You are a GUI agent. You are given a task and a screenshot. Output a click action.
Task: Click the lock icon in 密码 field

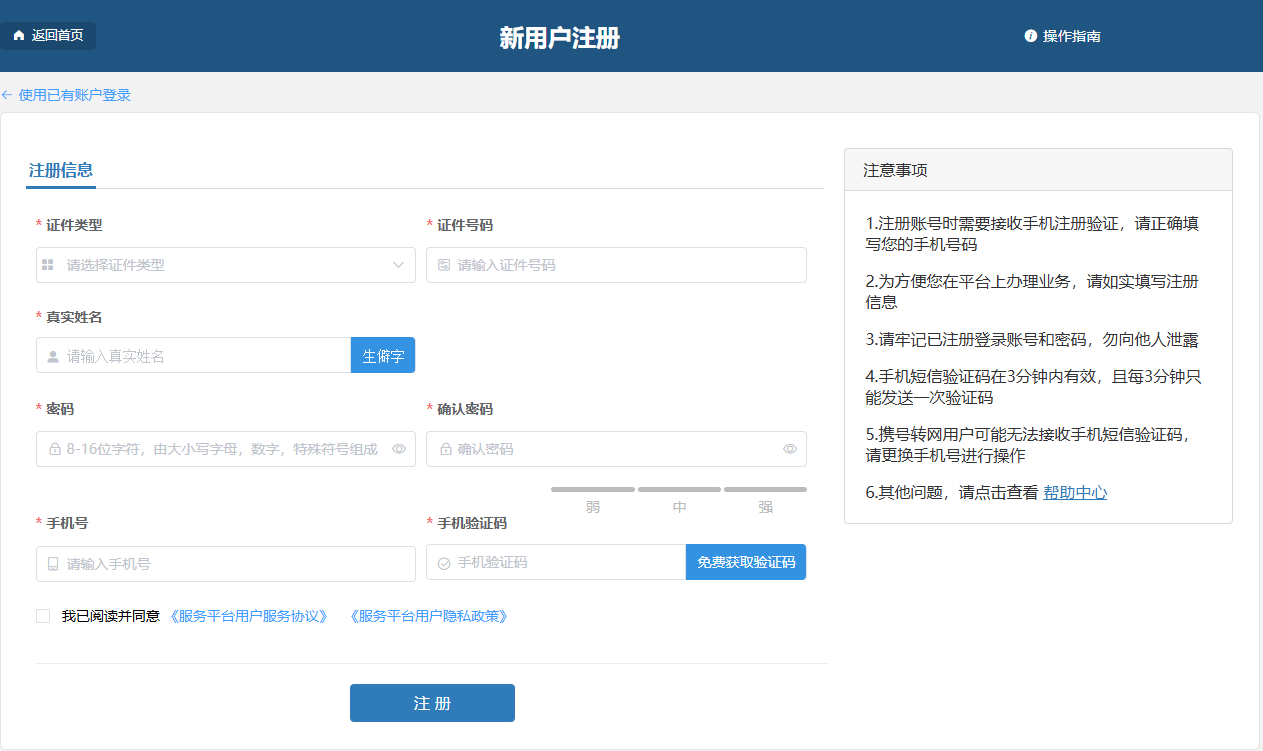[54, 450]
